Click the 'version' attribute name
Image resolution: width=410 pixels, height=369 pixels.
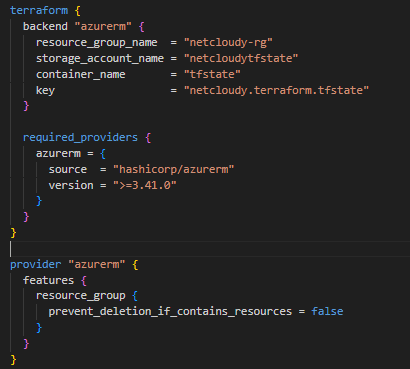(x=71, y=185)
